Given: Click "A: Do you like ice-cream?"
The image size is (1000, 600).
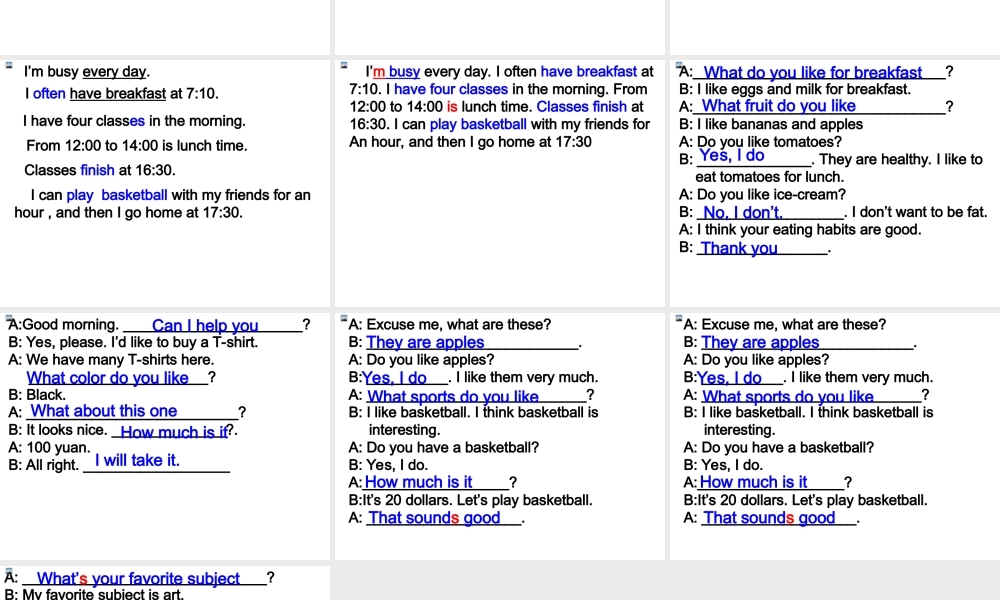Looking at the screenshot, I should click(x=762, y=194).
